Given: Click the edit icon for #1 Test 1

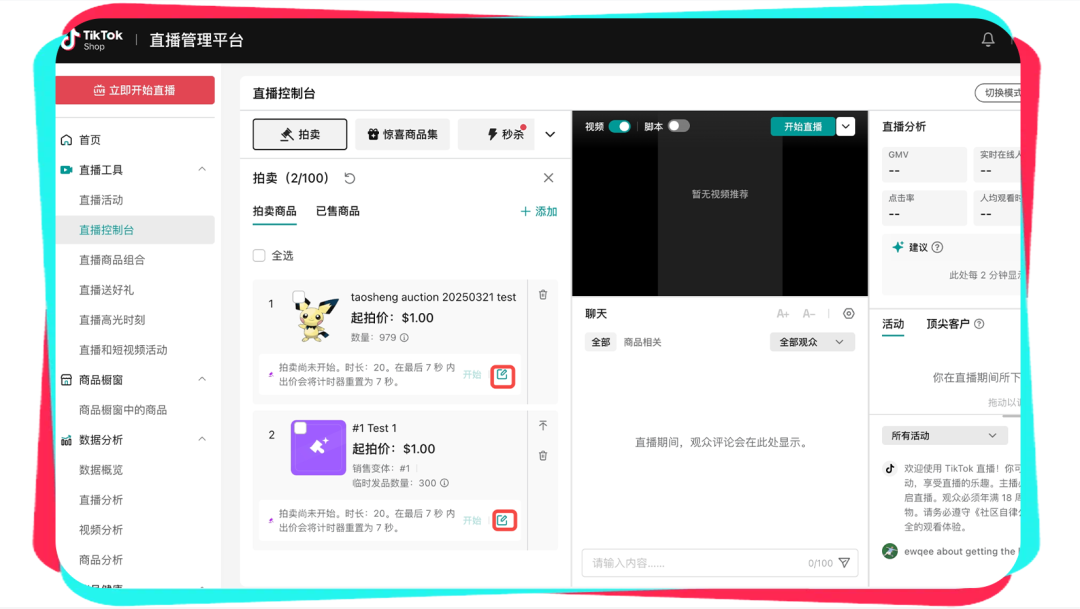Looking at the screenshot, I should pyautogui.click(x=503, y=520).
